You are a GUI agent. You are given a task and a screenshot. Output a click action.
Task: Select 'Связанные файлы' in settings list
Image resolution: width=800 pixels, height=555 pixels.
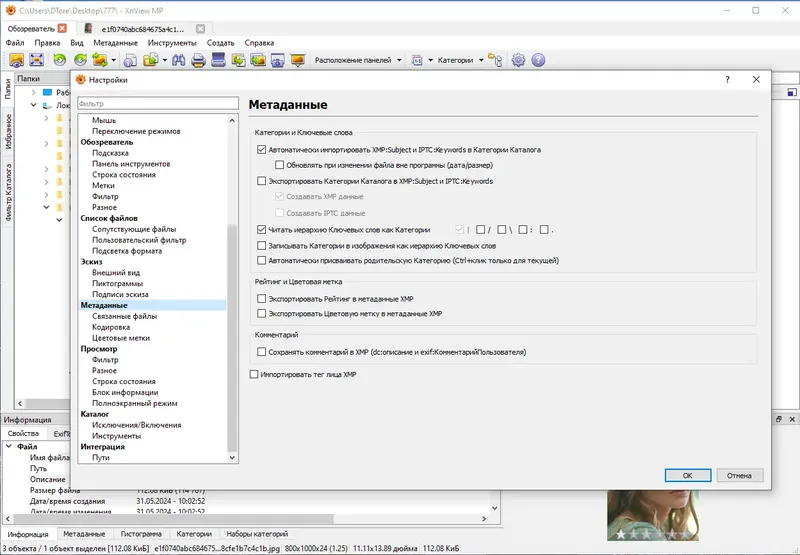[124, 316]
